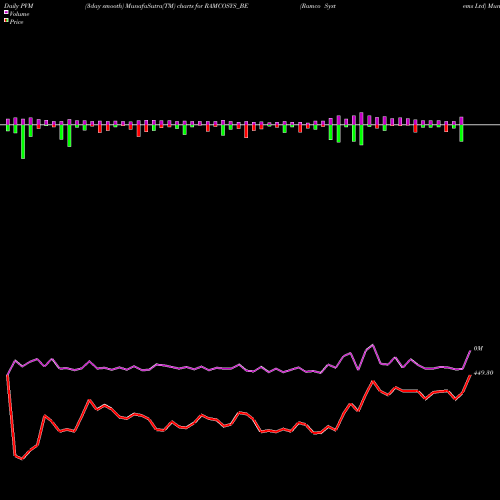
Task: Click the Price legend color swatch
Action: click(6, 21)
